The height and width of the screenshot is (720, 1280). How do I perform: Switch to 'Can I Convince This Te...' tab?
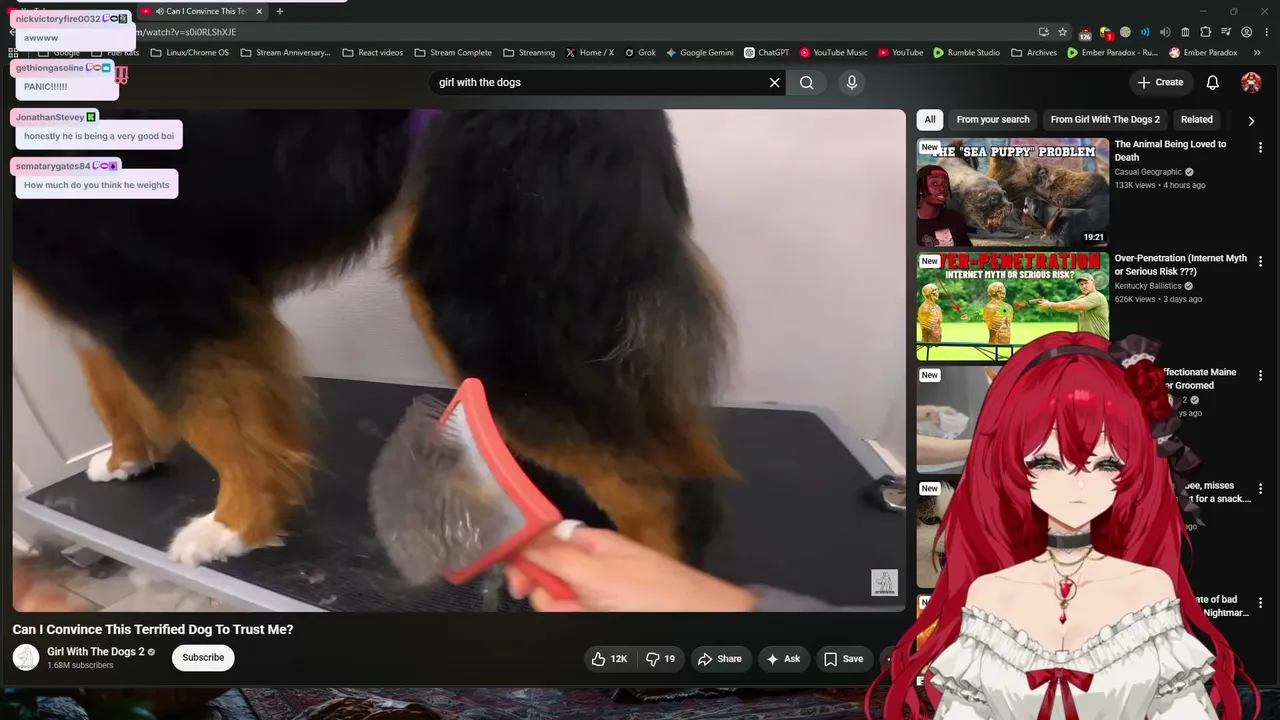[202, 11]
